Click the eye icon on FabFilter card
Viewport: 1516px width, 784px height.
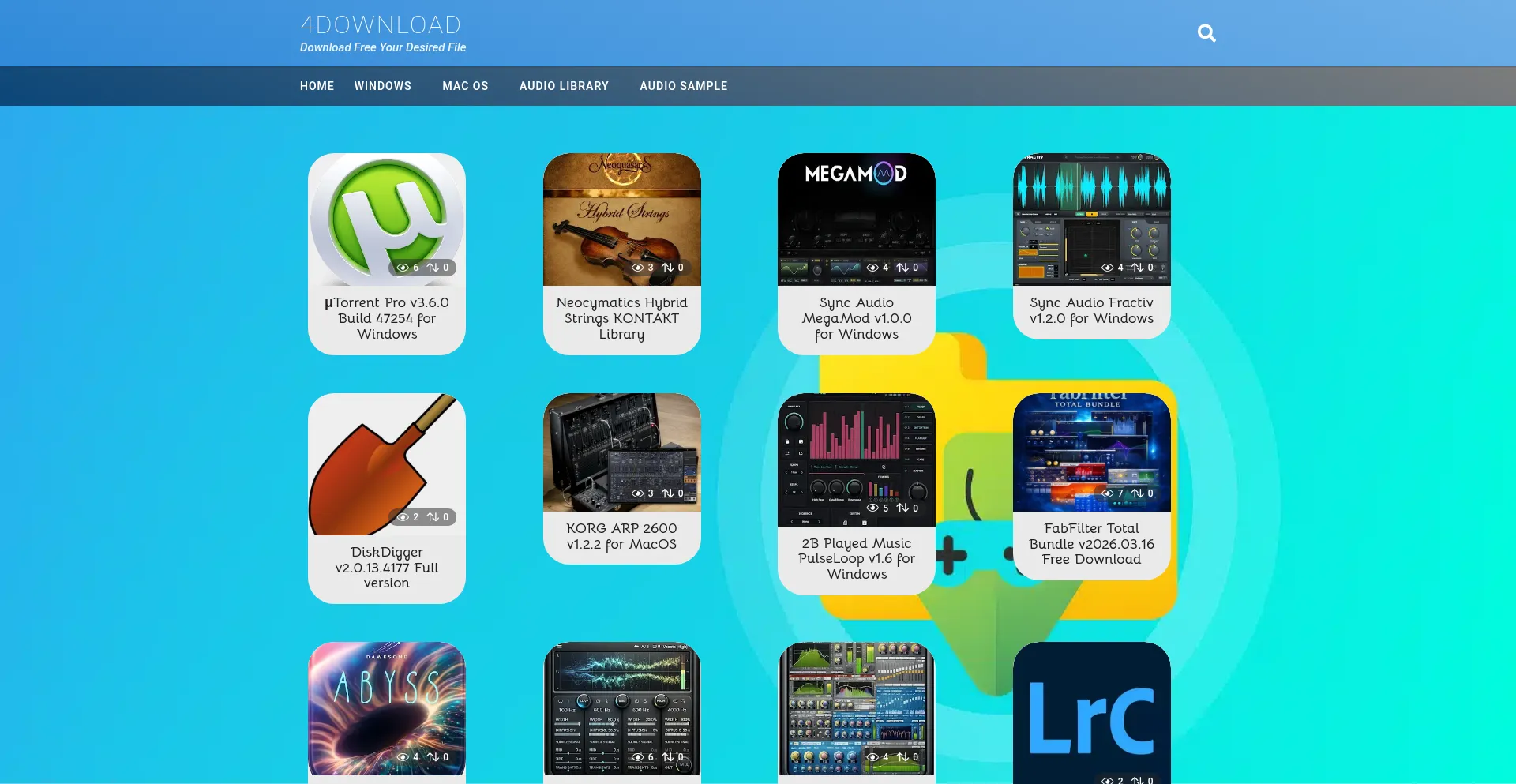click(x=1108, y=493)
